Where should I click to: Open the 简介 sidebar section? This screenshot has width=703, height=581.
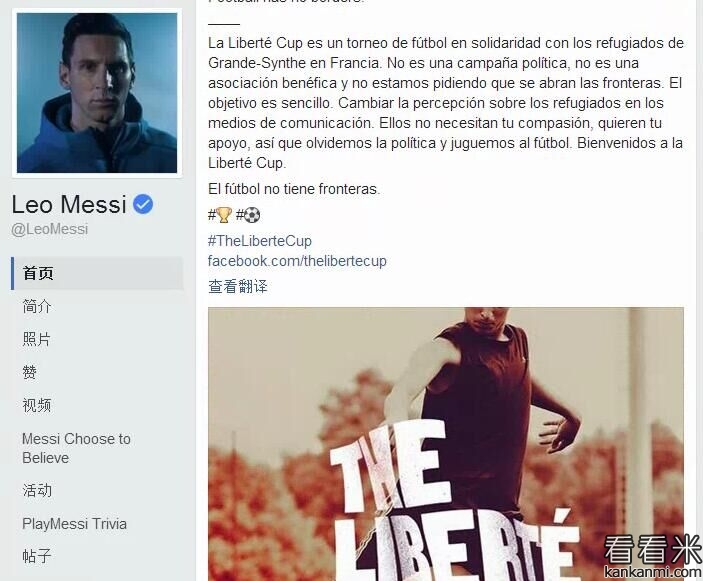(x=37, y=307)
